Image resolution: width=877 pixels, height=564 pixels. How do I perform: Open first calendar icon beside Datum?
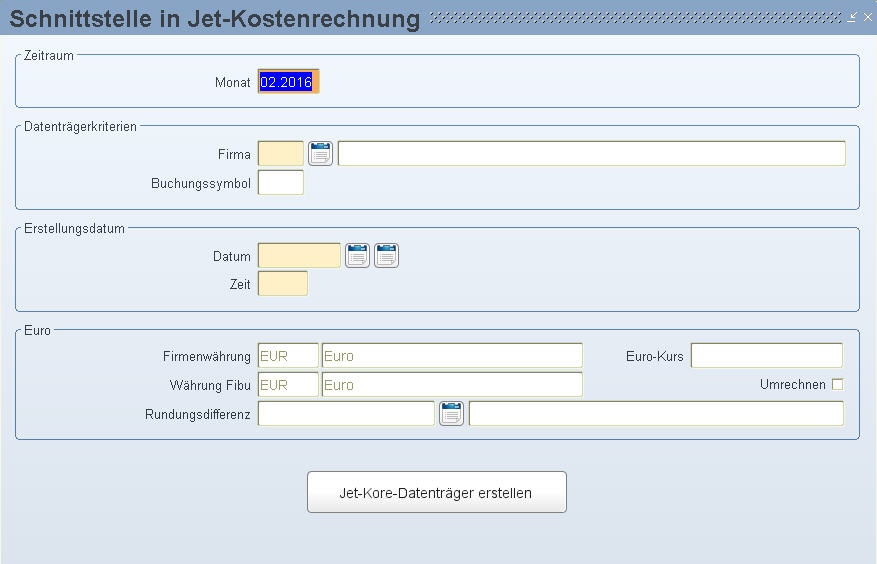(357, 256)
